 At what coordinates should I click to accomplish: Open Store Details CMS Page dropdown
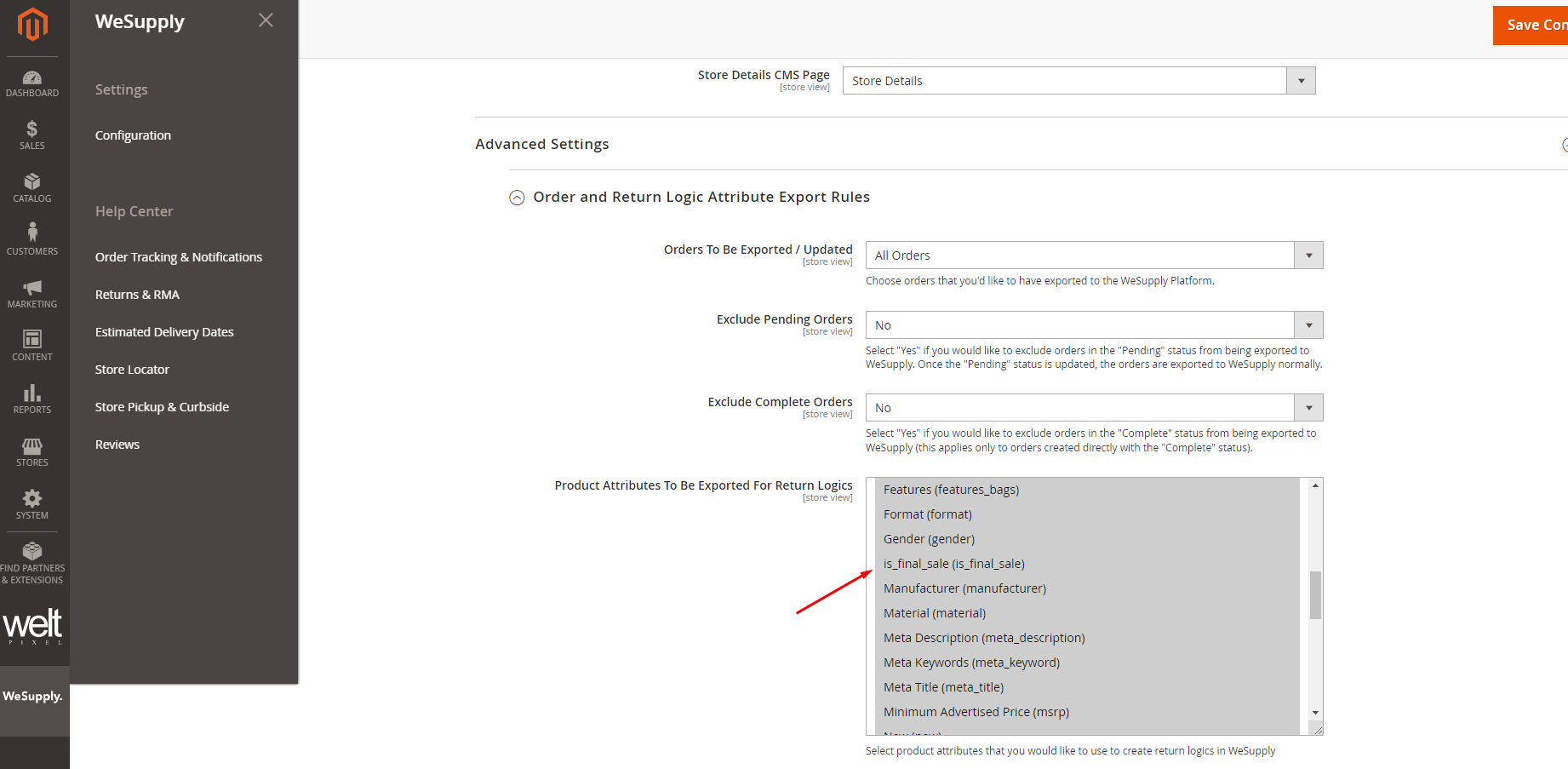click(1079, 81)
